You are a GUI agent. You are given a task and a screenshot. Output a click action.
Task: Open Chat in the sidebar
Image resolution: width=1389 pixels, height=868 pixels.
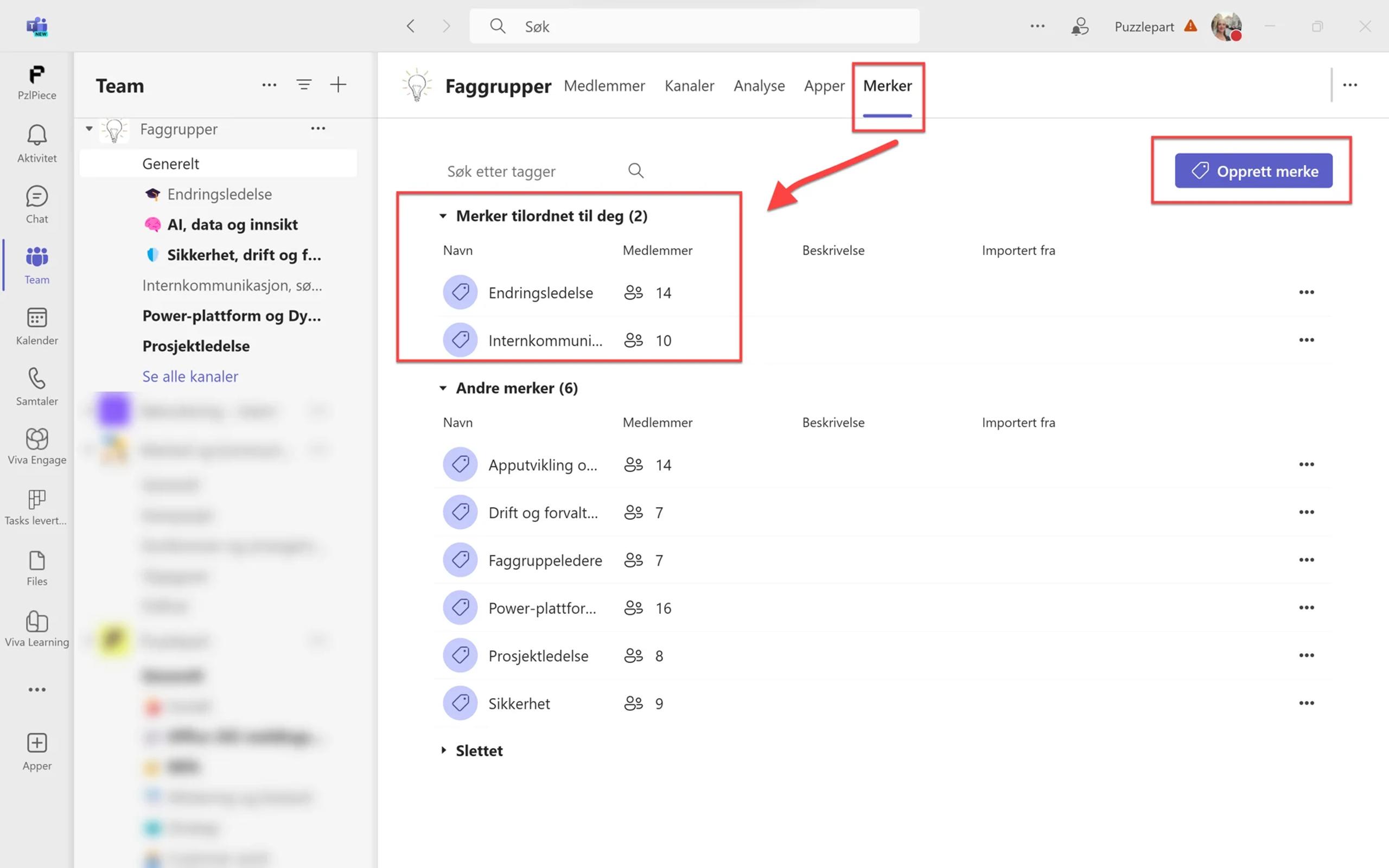point(37,197)
